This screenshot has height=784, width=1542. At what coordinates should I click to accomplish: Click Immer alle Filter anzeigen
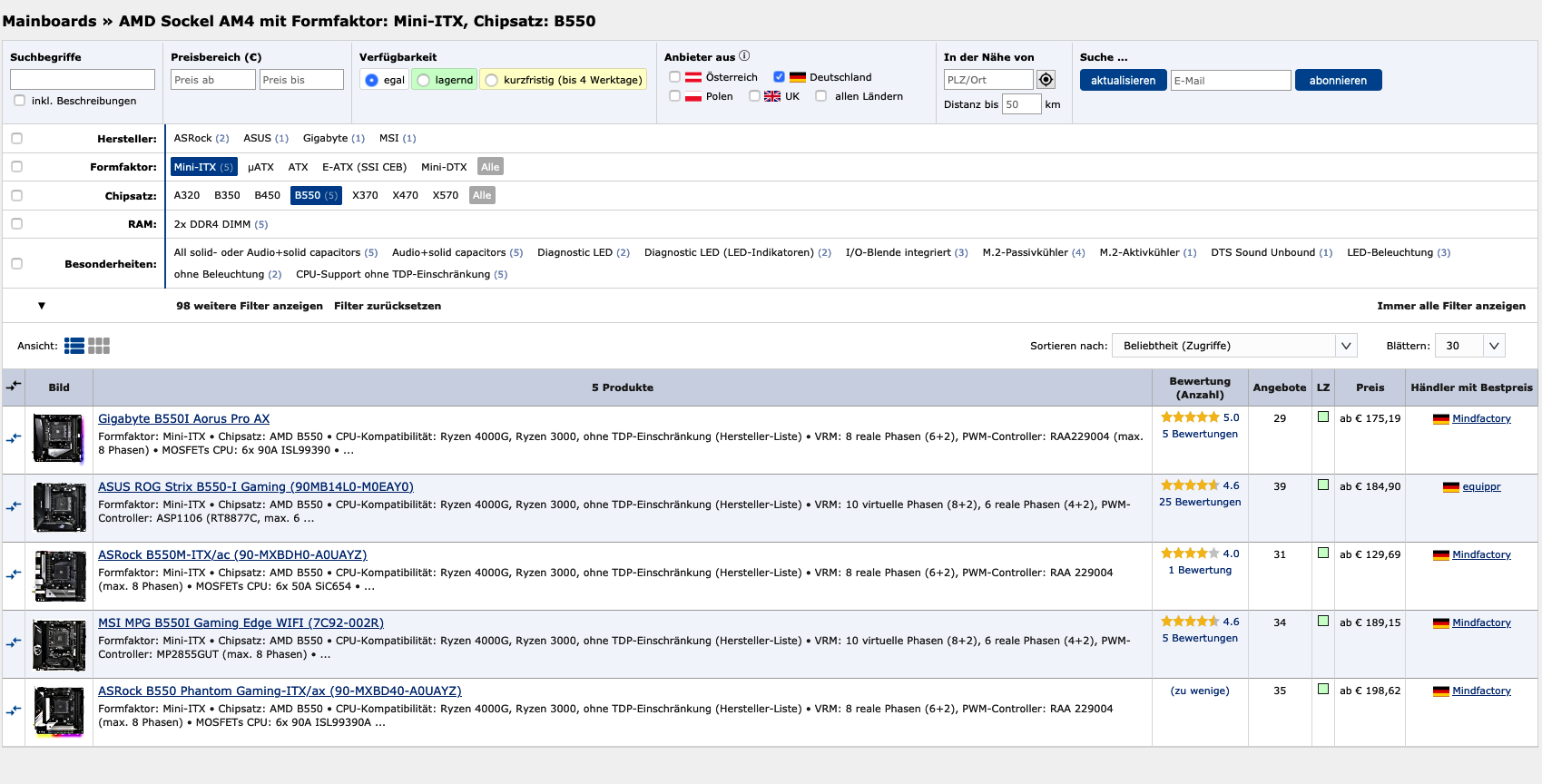[x=1451, y=306]
